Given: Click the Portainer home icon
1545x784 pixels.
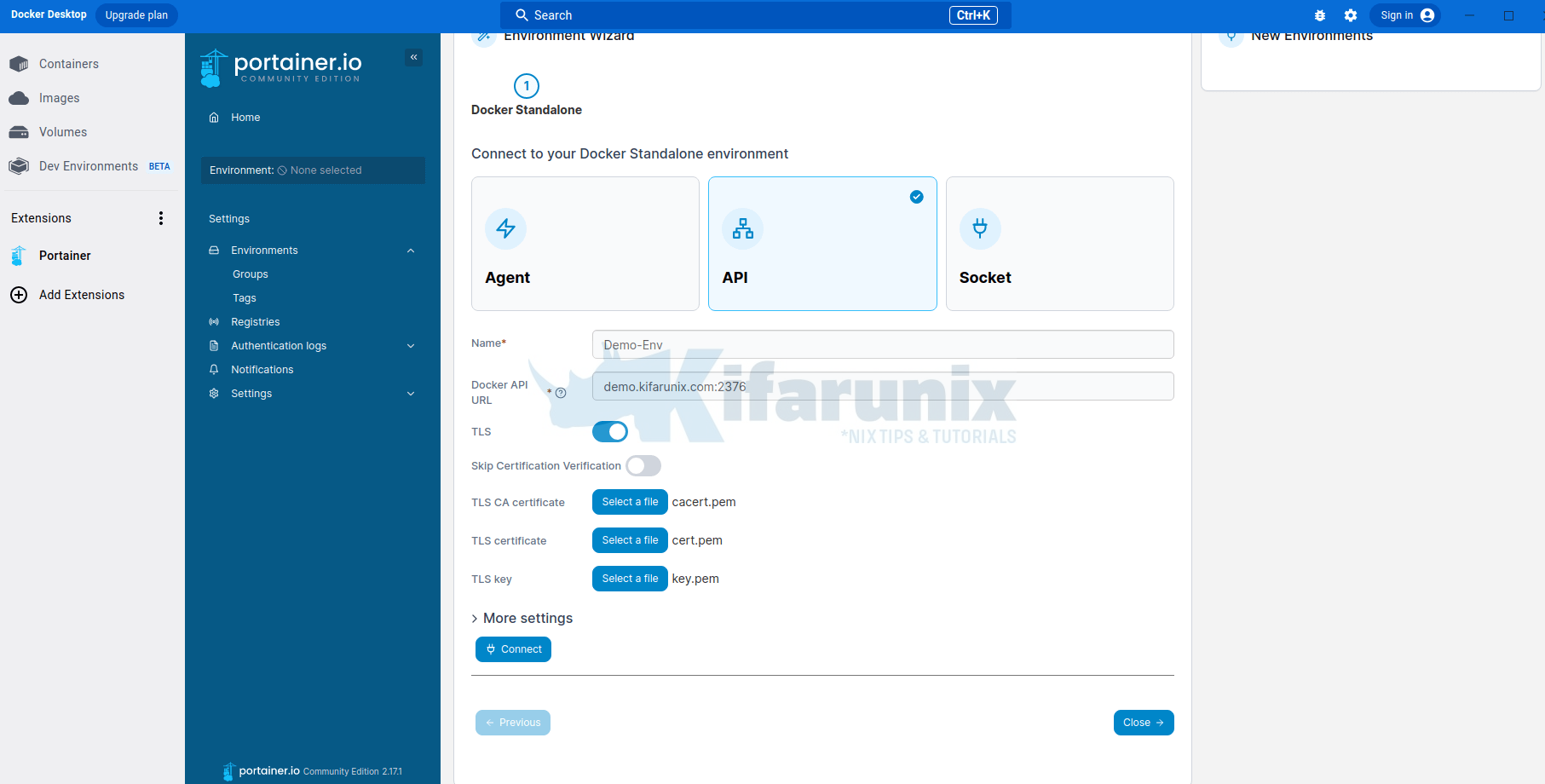Looking at the screenshot, I should click(214, 118).
